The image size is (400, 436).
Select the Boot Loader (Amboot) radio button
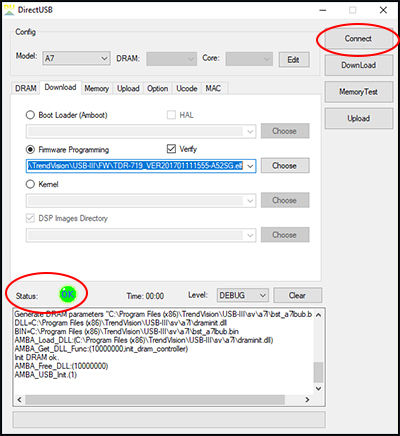point(30,115)
